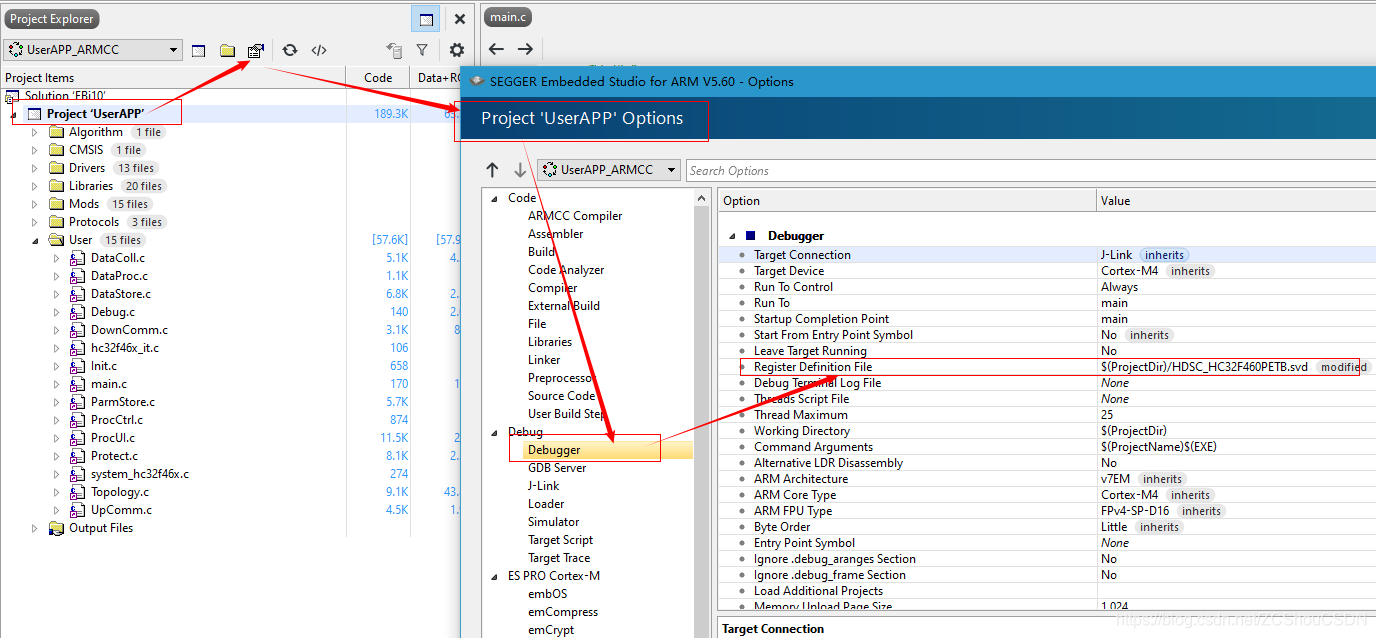Open the filter funnel icon in Project Explorer
Viewport: 1376px width, 638px height.
click(x=422, y=50)
